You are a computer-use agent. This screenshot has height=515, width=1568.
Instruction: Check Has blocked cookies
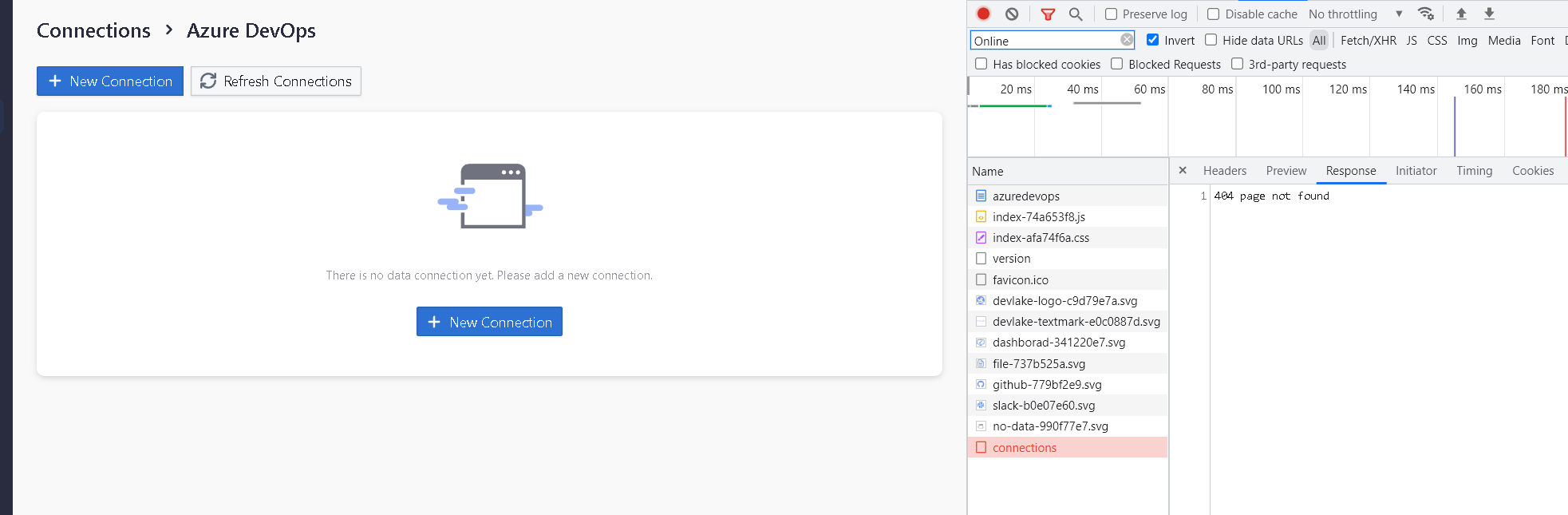click(981, 64)
